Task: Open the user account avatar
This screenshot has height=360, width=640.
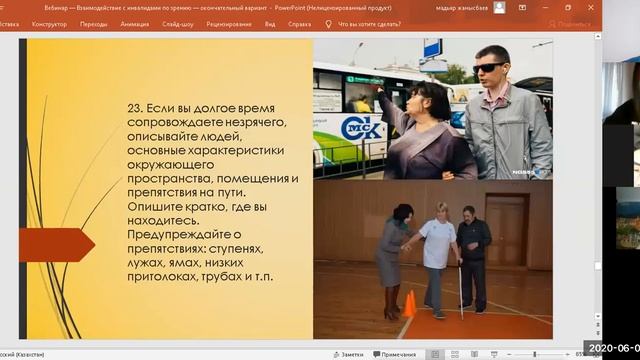Action: pyautogui.click(x=500, y=7)
